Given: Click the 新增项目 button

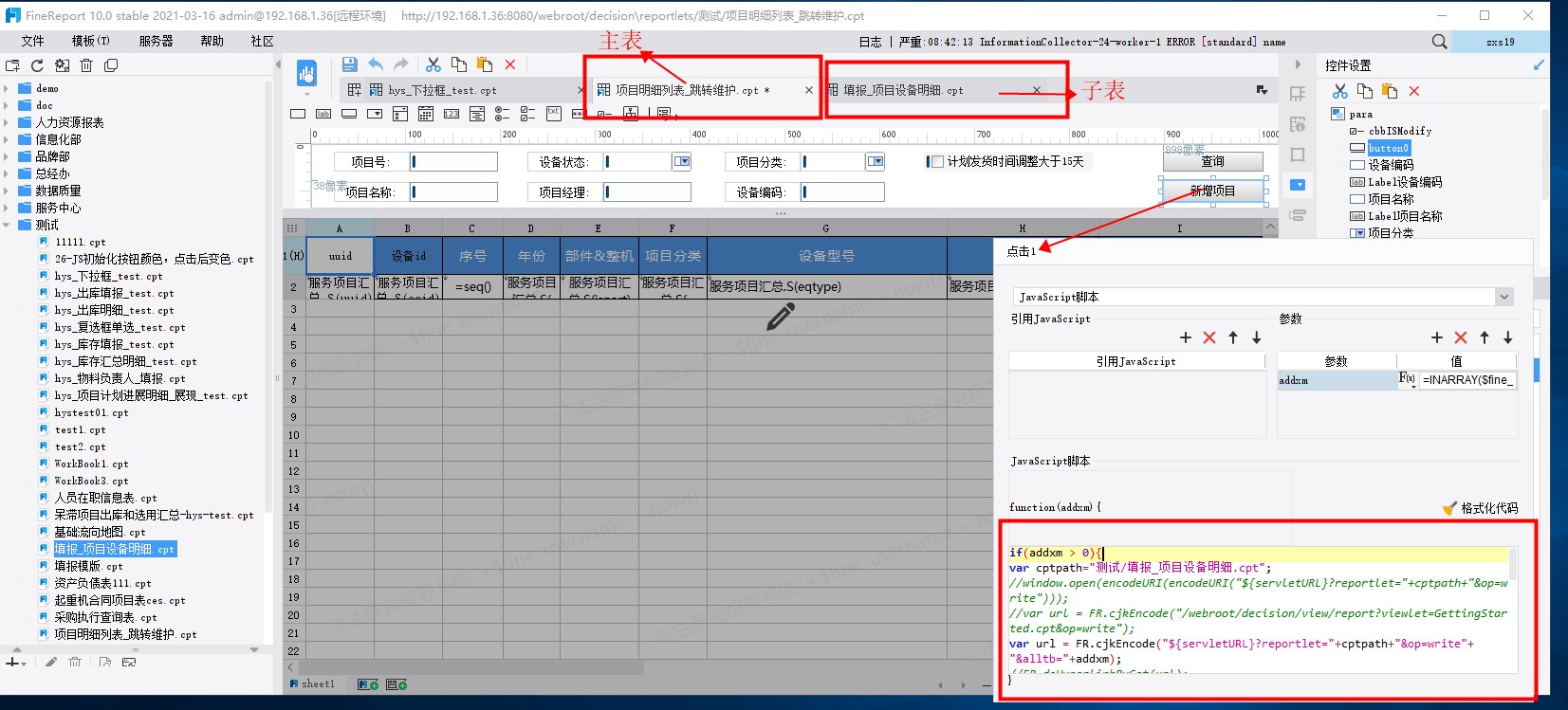Looking at the screenshot, I should (1212, 191).
